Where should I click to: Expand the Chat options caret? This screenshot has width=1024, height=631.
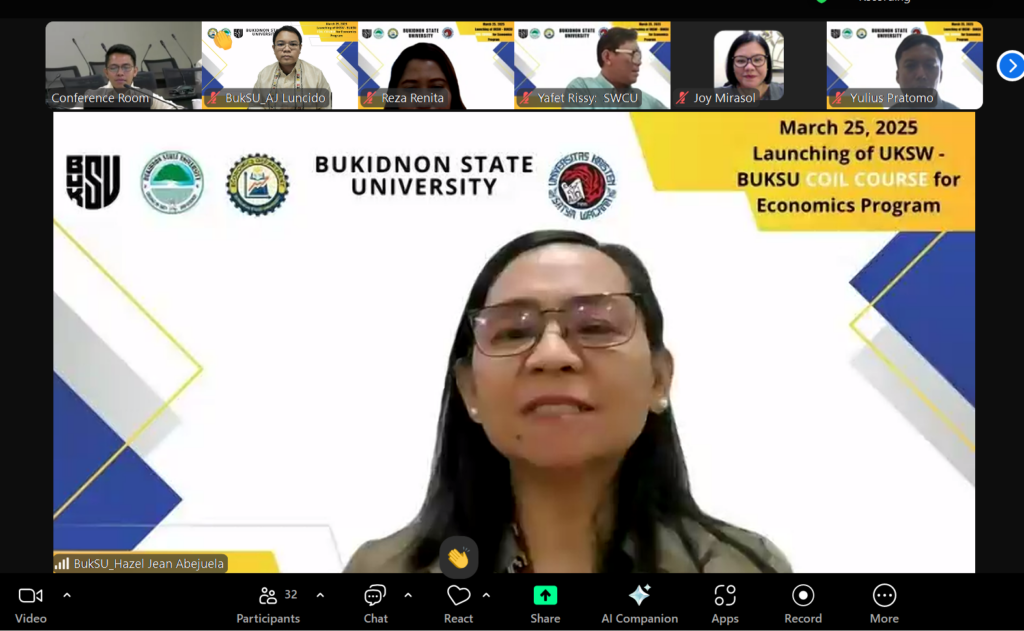[x=408, y=596]
